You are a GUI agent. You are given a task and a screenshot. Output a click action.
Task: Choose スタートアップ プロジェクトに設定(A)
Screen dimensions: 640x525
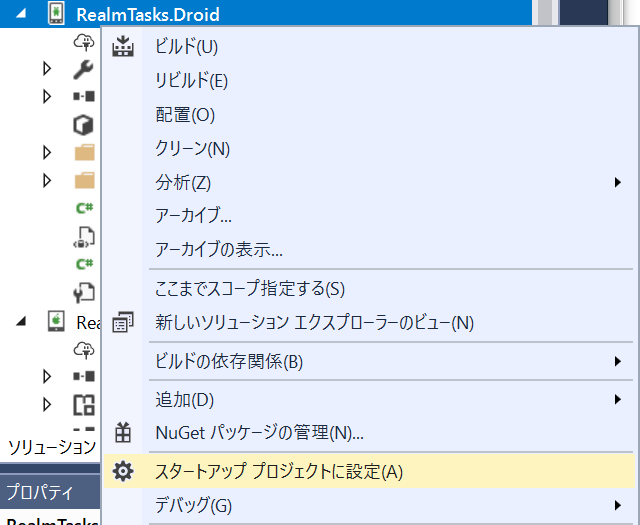click(369, 472)
